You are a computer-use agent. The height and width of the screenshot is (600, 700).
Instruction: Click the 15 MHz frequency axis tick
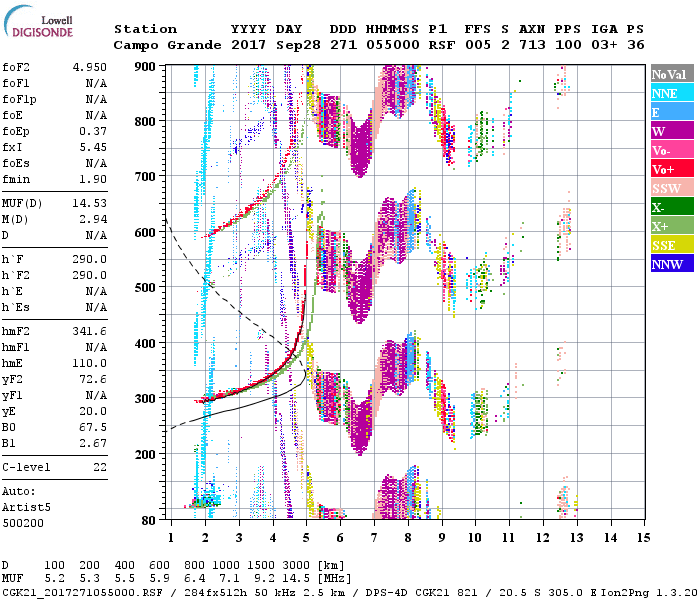(x=642, y=537)
